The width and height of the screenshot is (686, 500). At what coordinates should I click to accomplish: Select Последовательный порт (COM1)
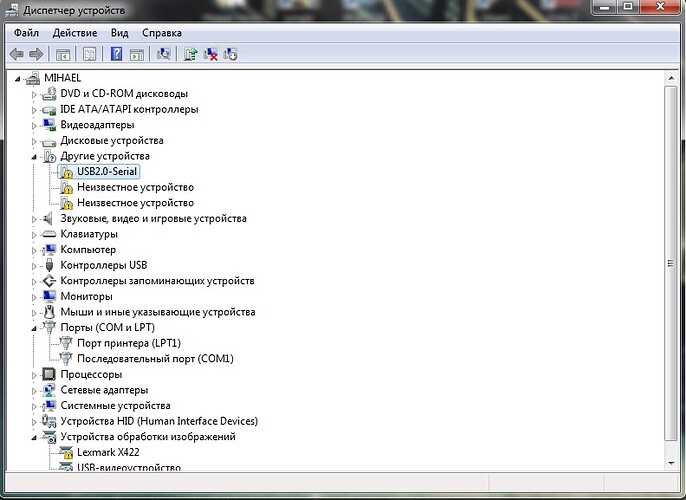(x=155, y=359)
